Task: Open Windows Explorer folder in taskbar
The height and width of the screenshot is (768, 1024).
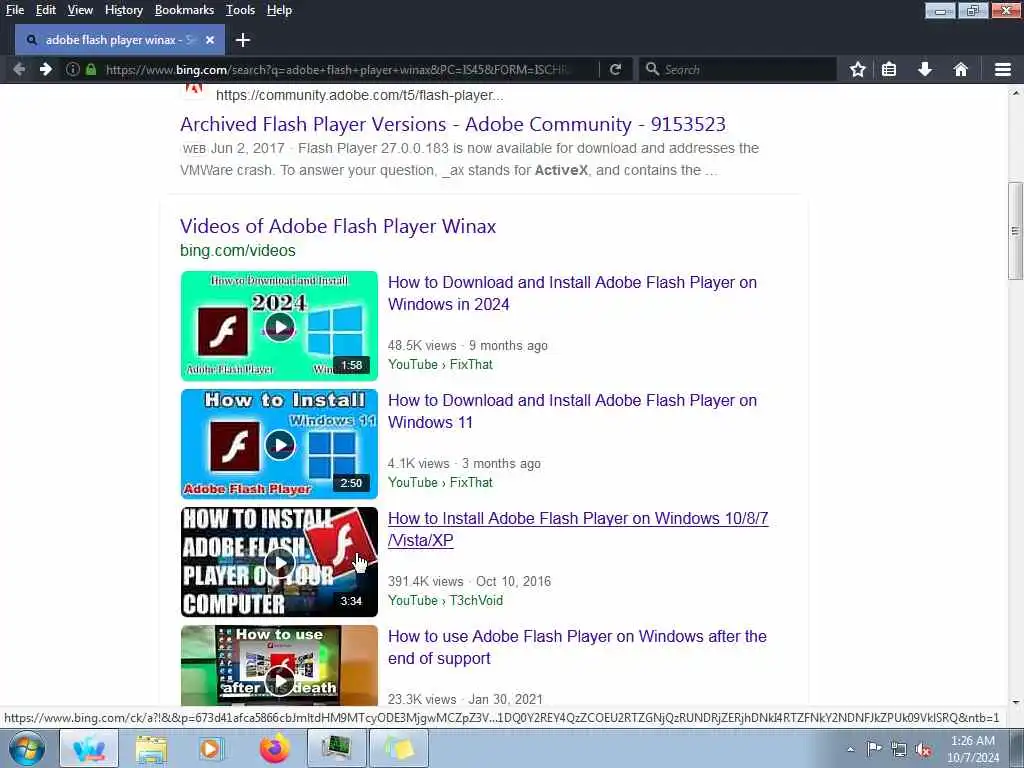Action: tap(151, 748)
